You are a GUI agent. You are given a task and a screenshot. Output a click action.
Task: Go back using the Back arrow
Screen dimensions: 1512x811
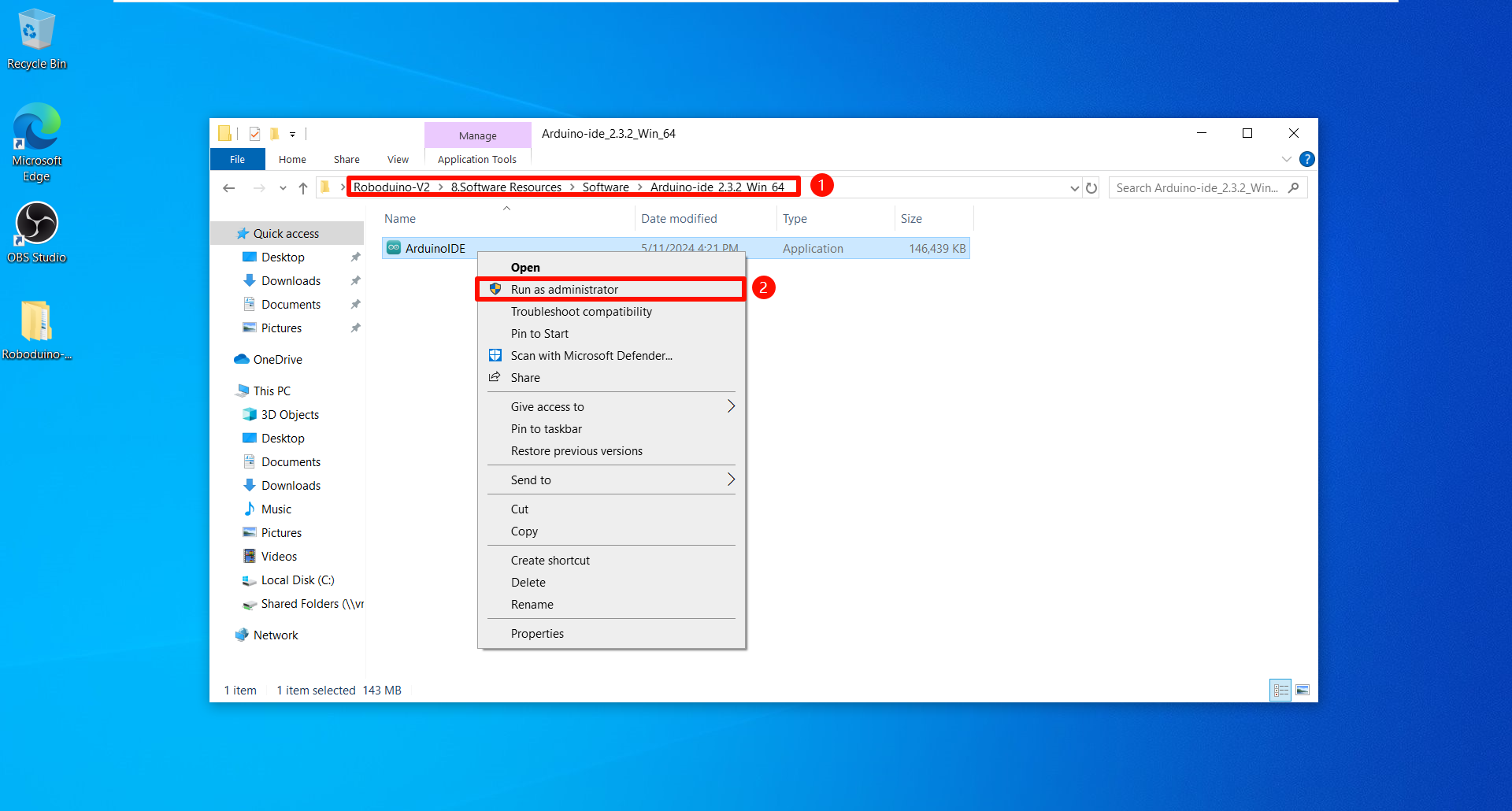[229, 188]
